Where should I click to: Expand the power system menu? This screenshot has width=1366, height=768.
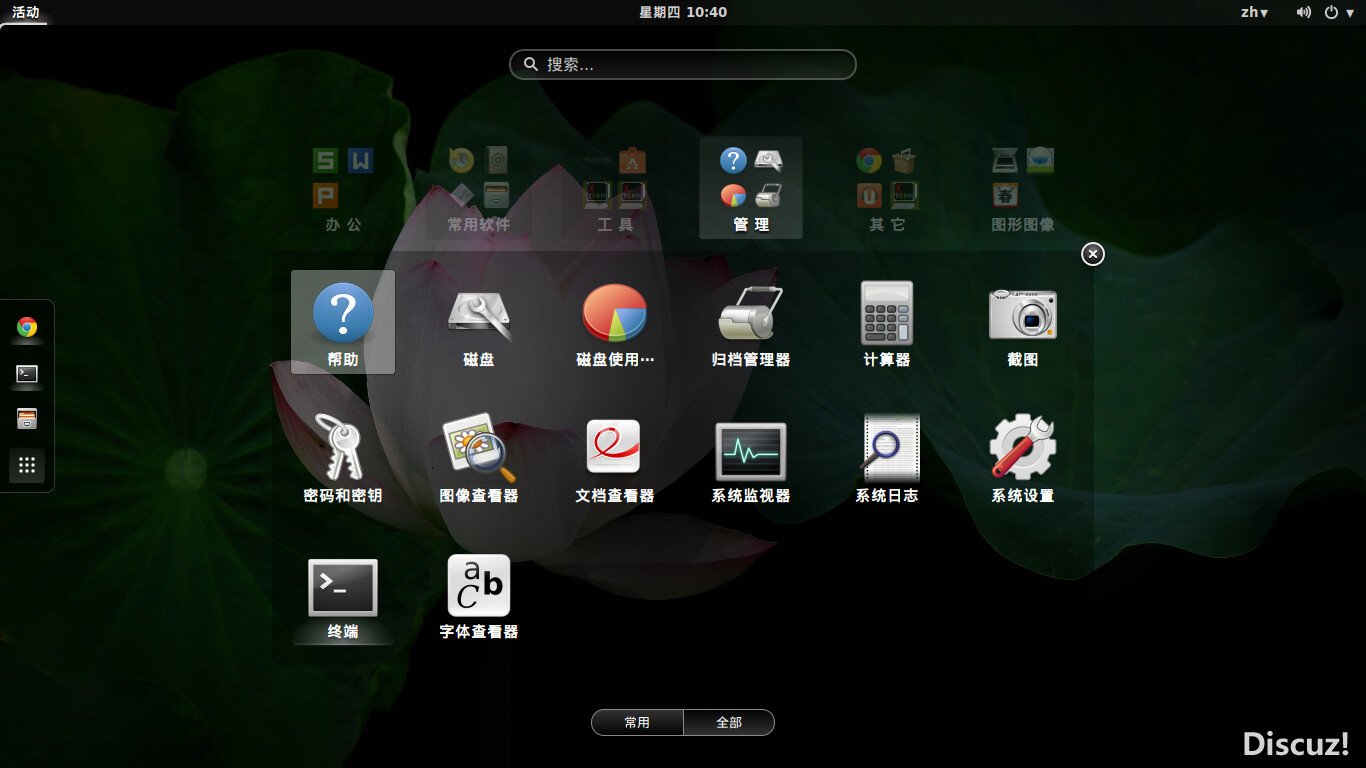[1338, 12]
